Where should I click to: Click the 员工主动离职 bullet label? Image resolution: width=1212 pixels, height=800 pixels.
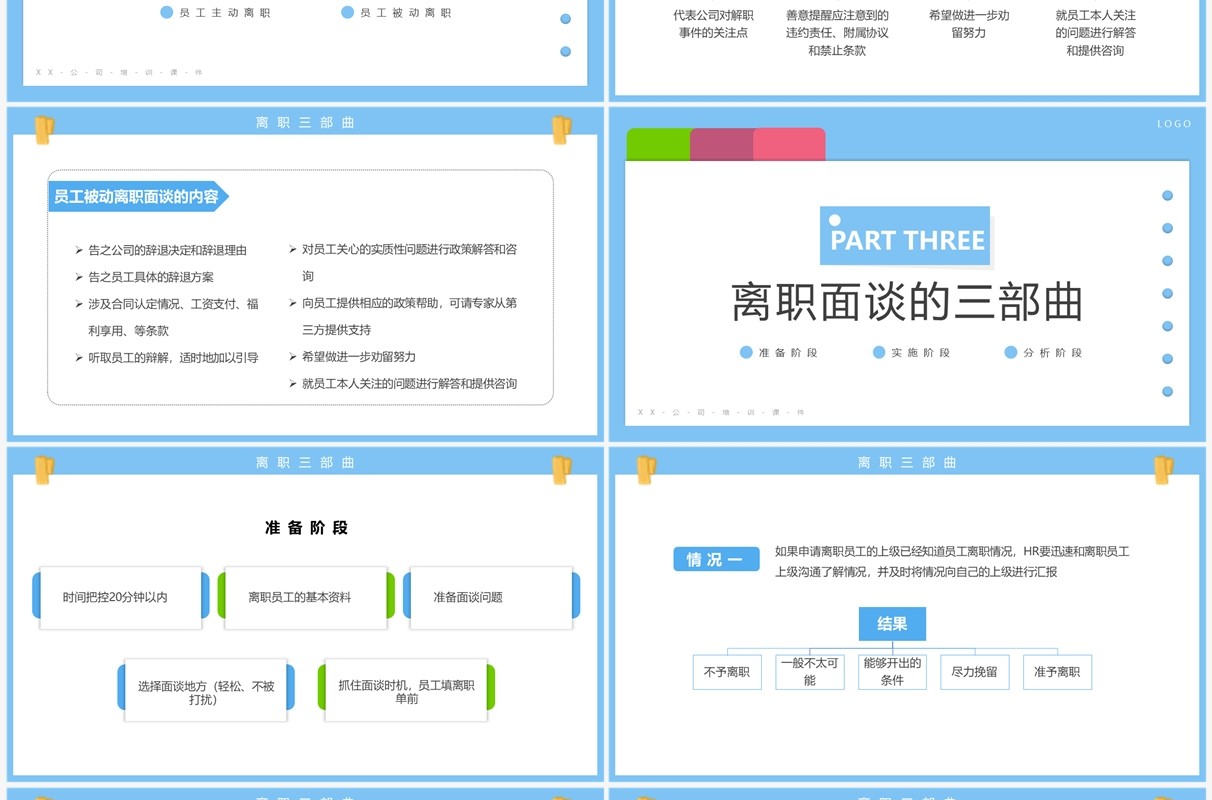point(225,13)
